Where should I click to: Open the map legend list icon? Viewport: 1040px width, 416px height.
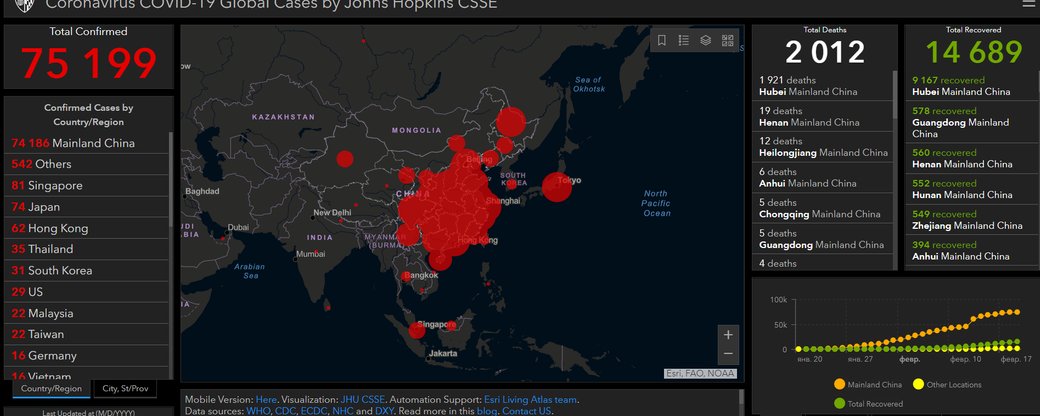point(684,40)
